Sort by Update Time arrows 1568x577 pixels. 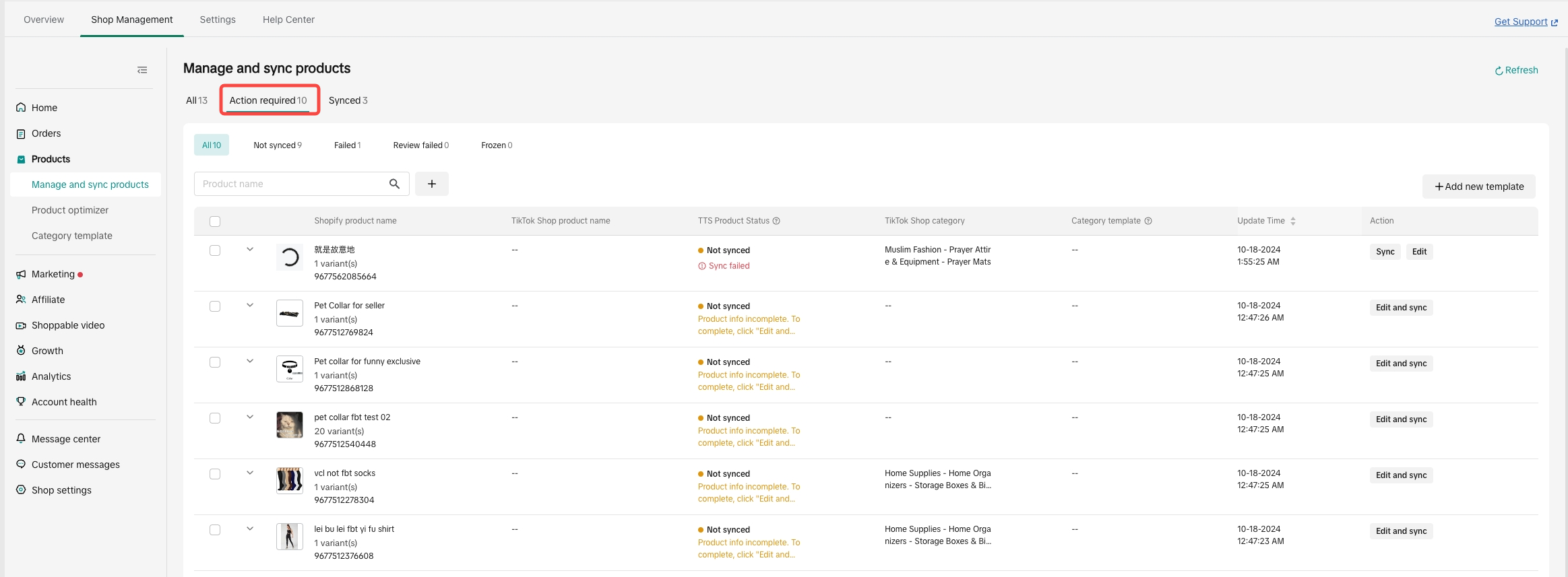coord(1293,221)
